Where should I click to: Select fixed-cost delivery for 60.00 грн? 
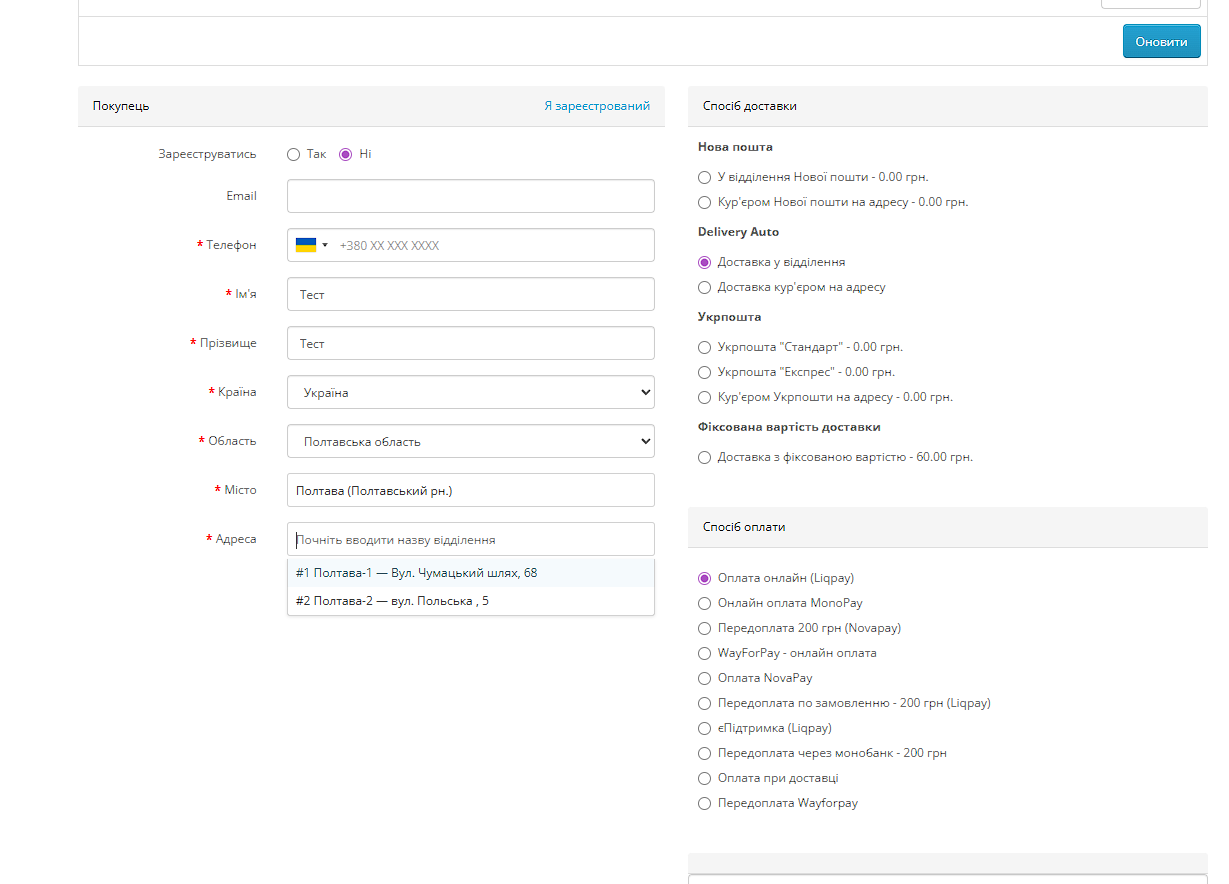[705, 457]
